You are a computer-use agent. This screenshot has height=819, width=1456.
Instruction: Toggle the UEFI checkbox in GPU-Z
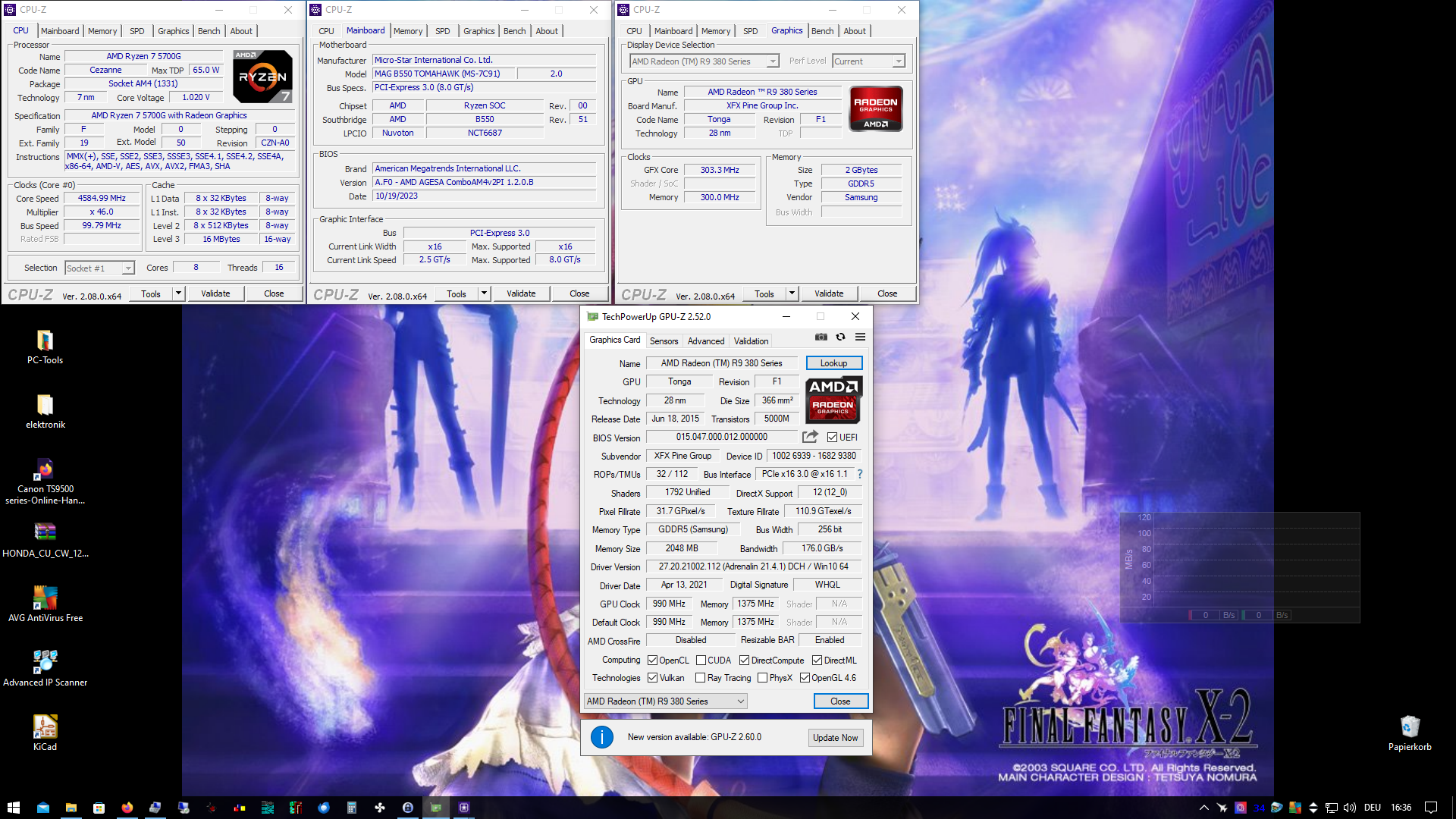(832, 438)
